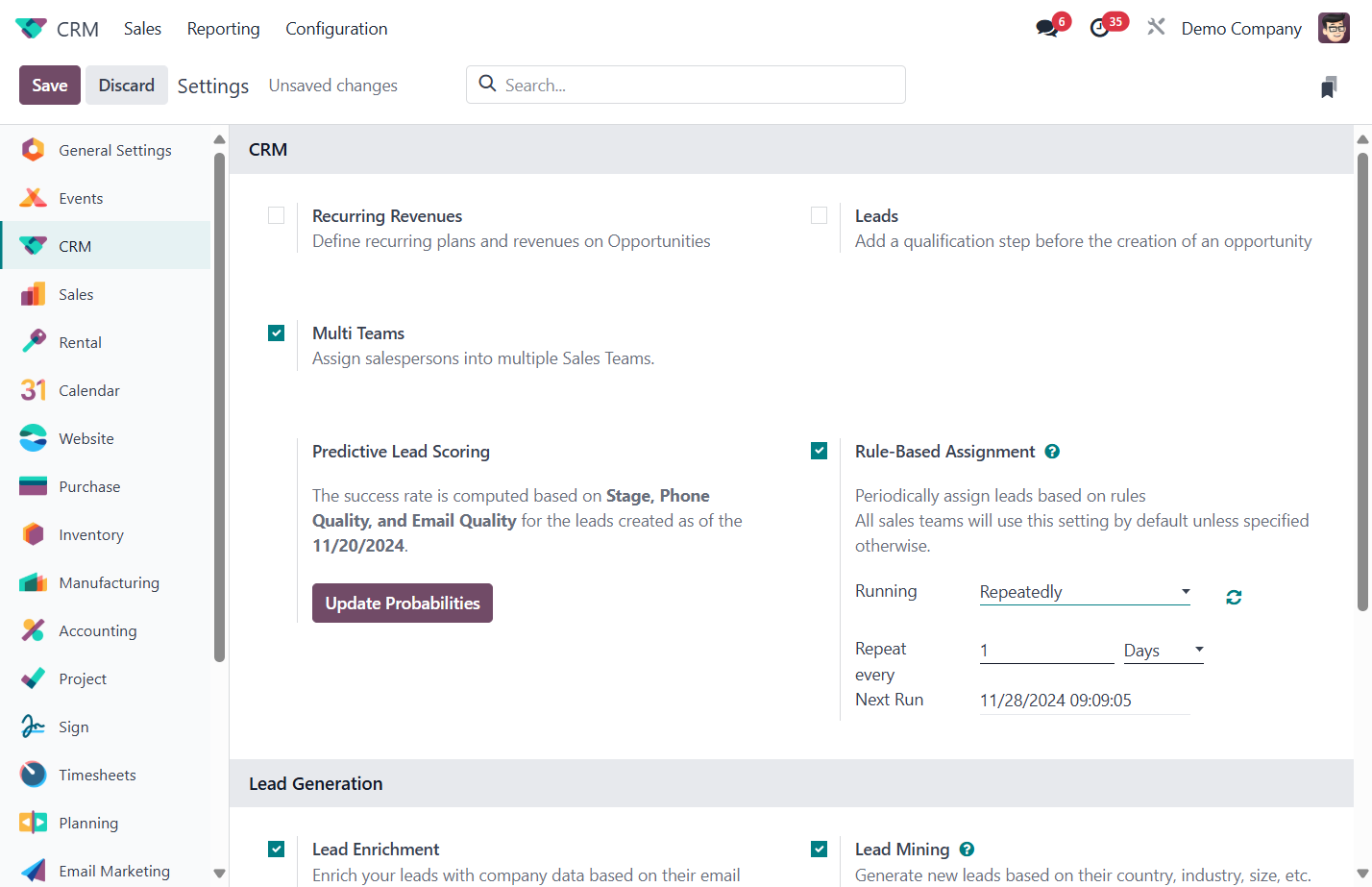Open user avatar menu in header
This screenshot has height=887, width=1372.
[x=1334, y=28]
